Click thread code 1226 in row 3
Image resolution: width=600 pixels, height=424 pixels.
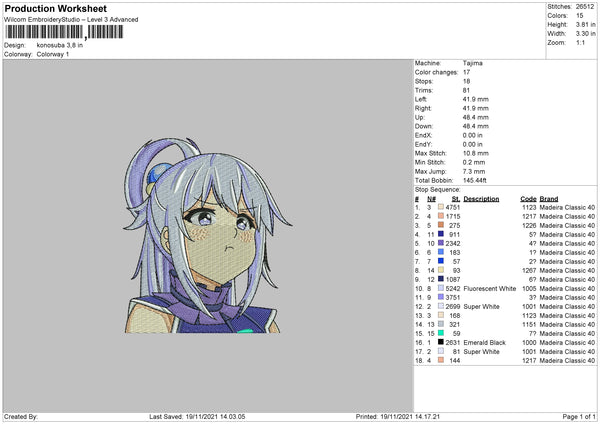tap(529, 225)
